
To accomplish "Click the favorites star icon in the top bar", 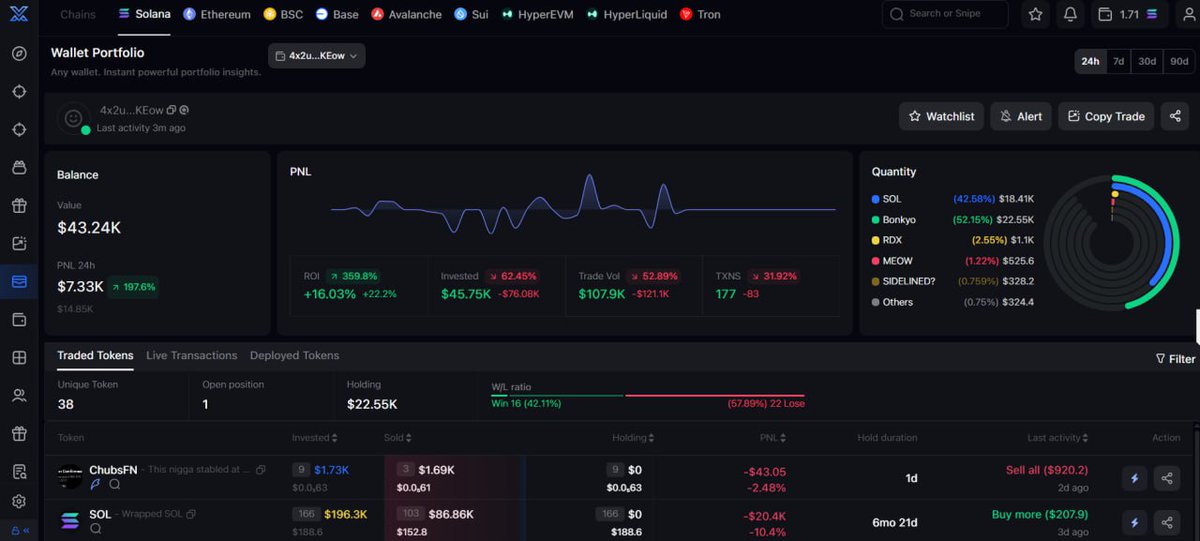I will [1035, 15].
